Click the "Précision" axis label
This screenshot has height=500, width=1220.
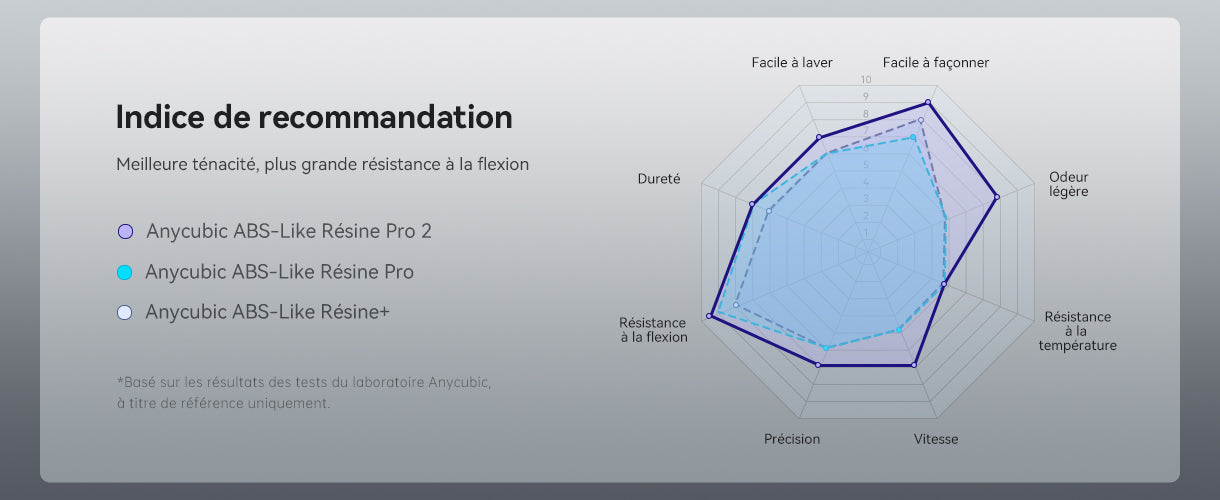[792, 439]
